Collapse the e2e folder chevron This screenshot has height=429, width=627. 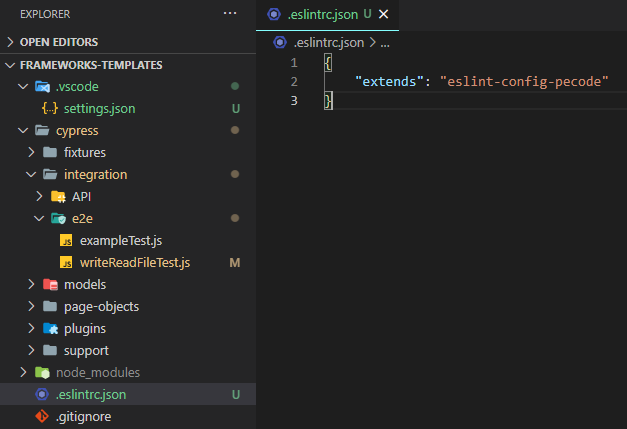coord(40,218)
